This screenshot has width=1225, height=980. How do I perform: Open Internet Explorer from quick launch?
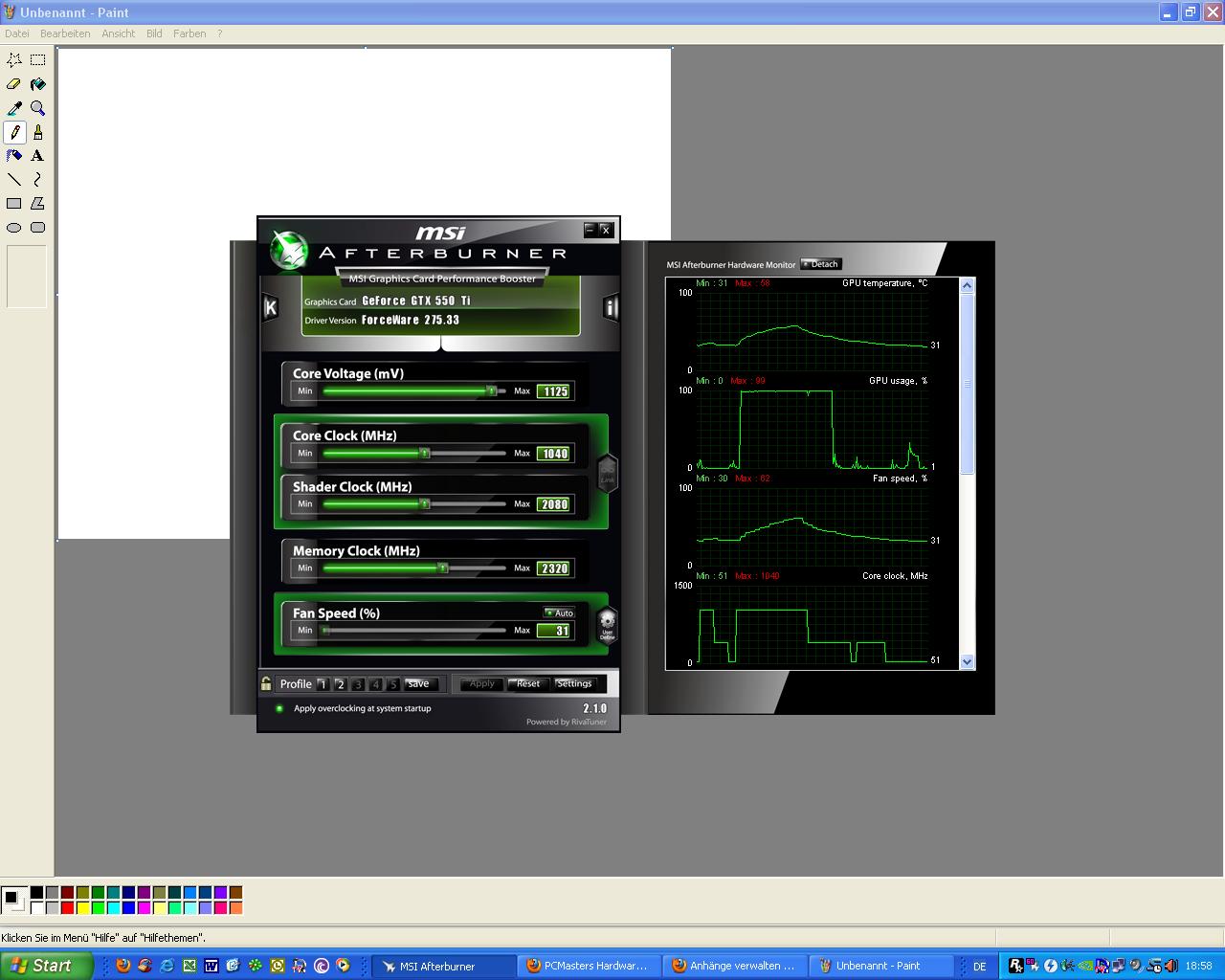pyautogui.click(x=167, y=966)
